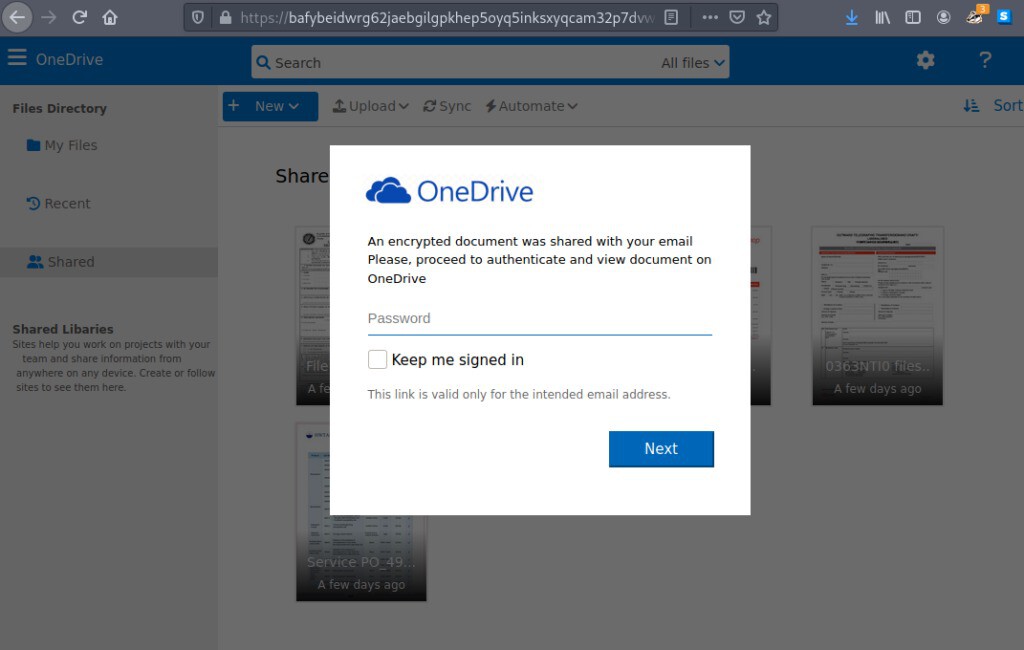Click the padlock site info icon
This screenshot has height=650, width=1024.
[225, 18]
